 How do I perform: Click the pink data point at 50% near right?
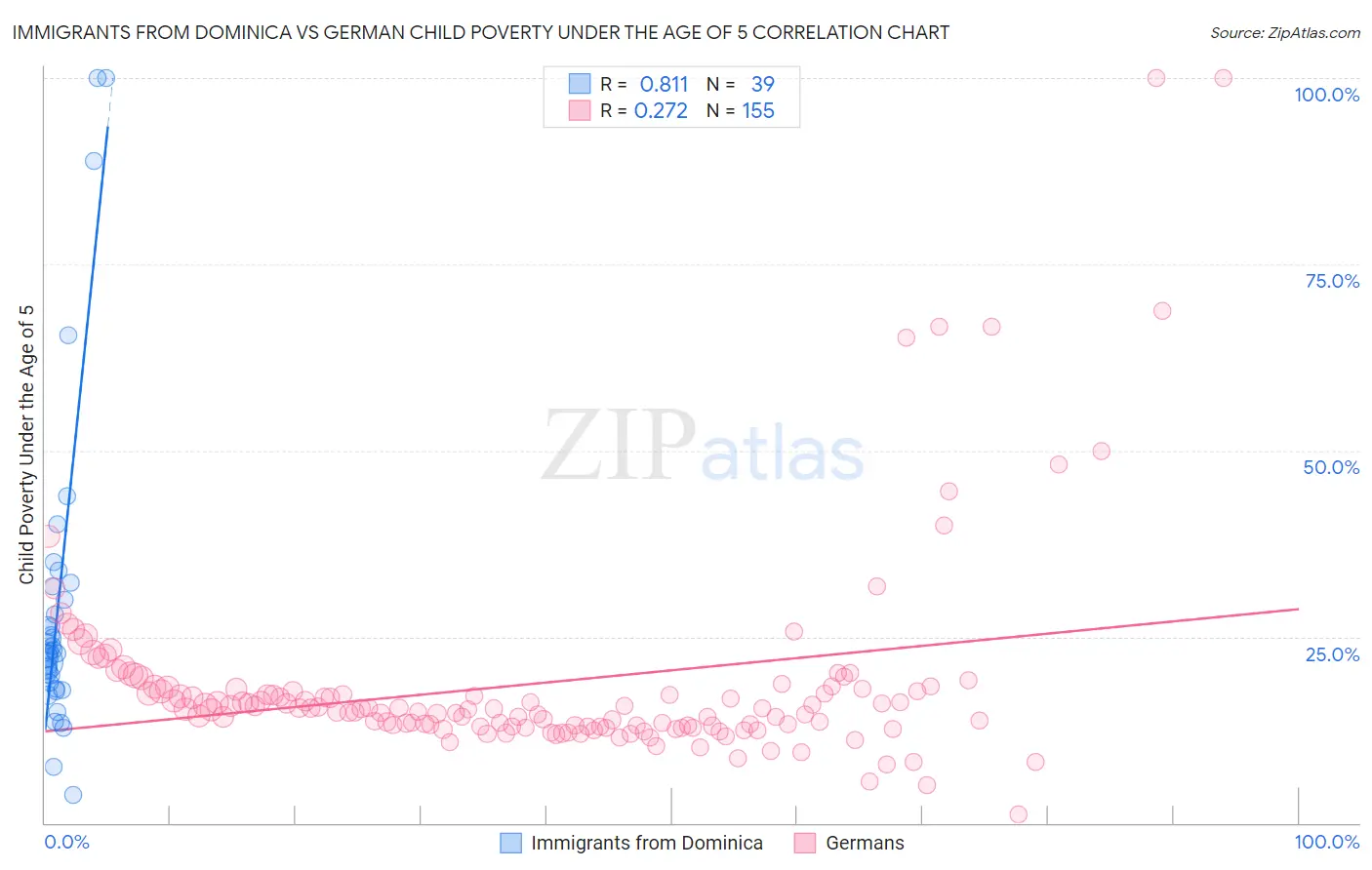tap(1102, 451)
